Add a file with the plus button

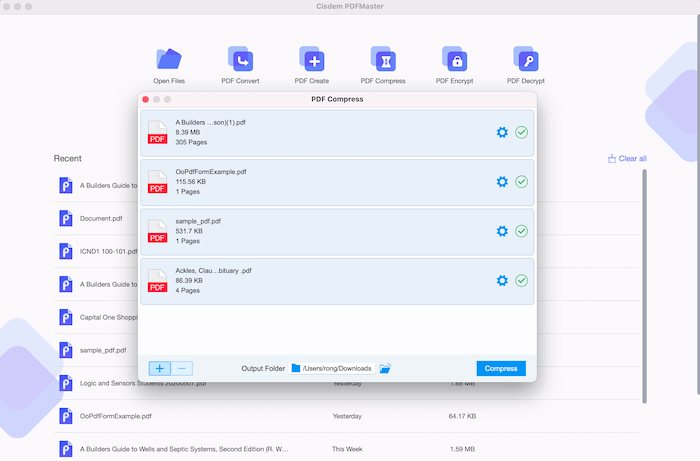click(160, 369)
